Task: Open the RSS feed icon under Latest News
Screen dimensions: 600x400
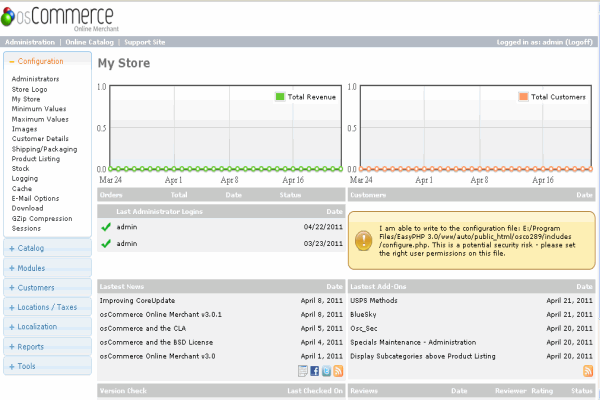Action: 338,371
